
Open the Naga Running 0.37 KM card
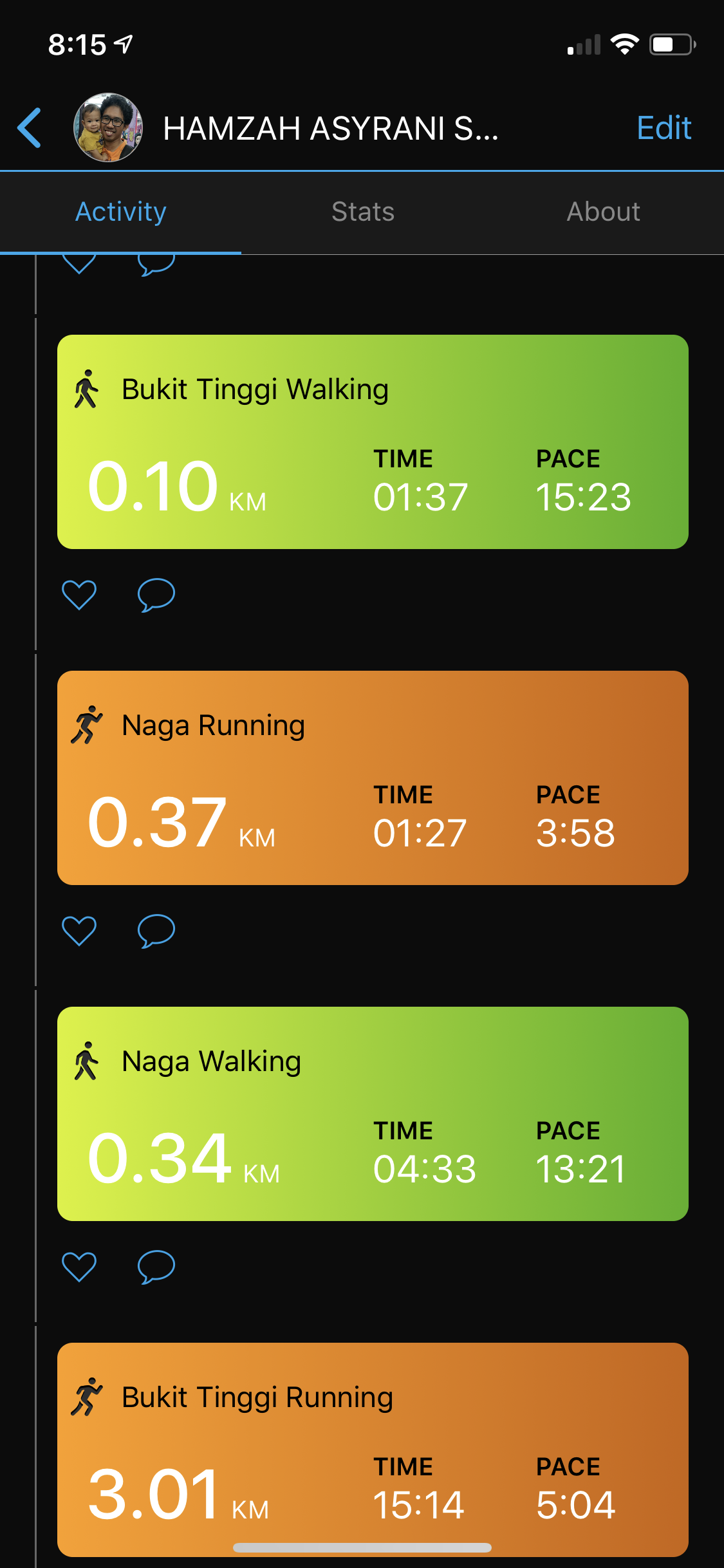pos(373,778)
